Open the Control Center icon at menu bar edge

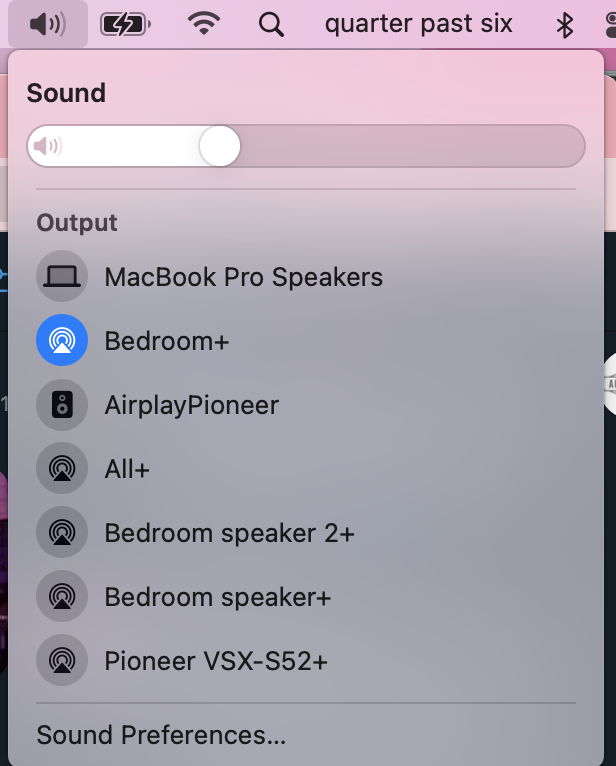click(611, 25)
